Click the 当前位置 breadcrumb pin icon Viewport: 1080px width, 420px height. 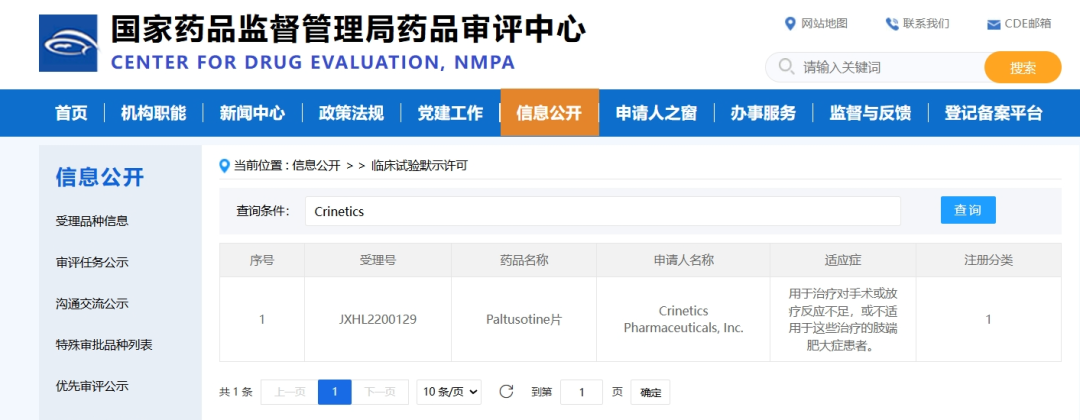coord(225,166)
